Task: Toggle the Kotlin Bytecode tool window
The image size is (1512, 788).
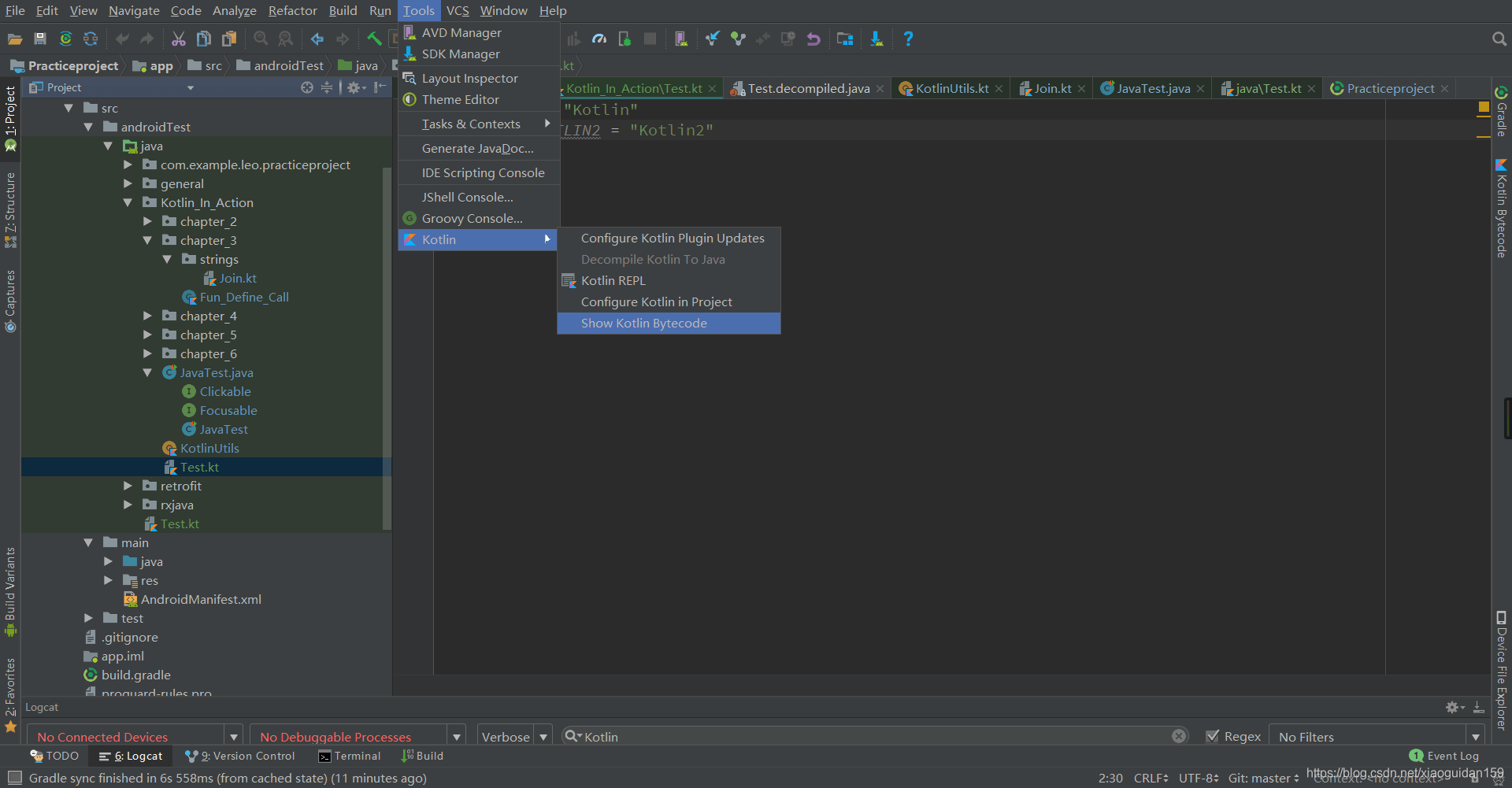Action: [x=1502, y=208]
